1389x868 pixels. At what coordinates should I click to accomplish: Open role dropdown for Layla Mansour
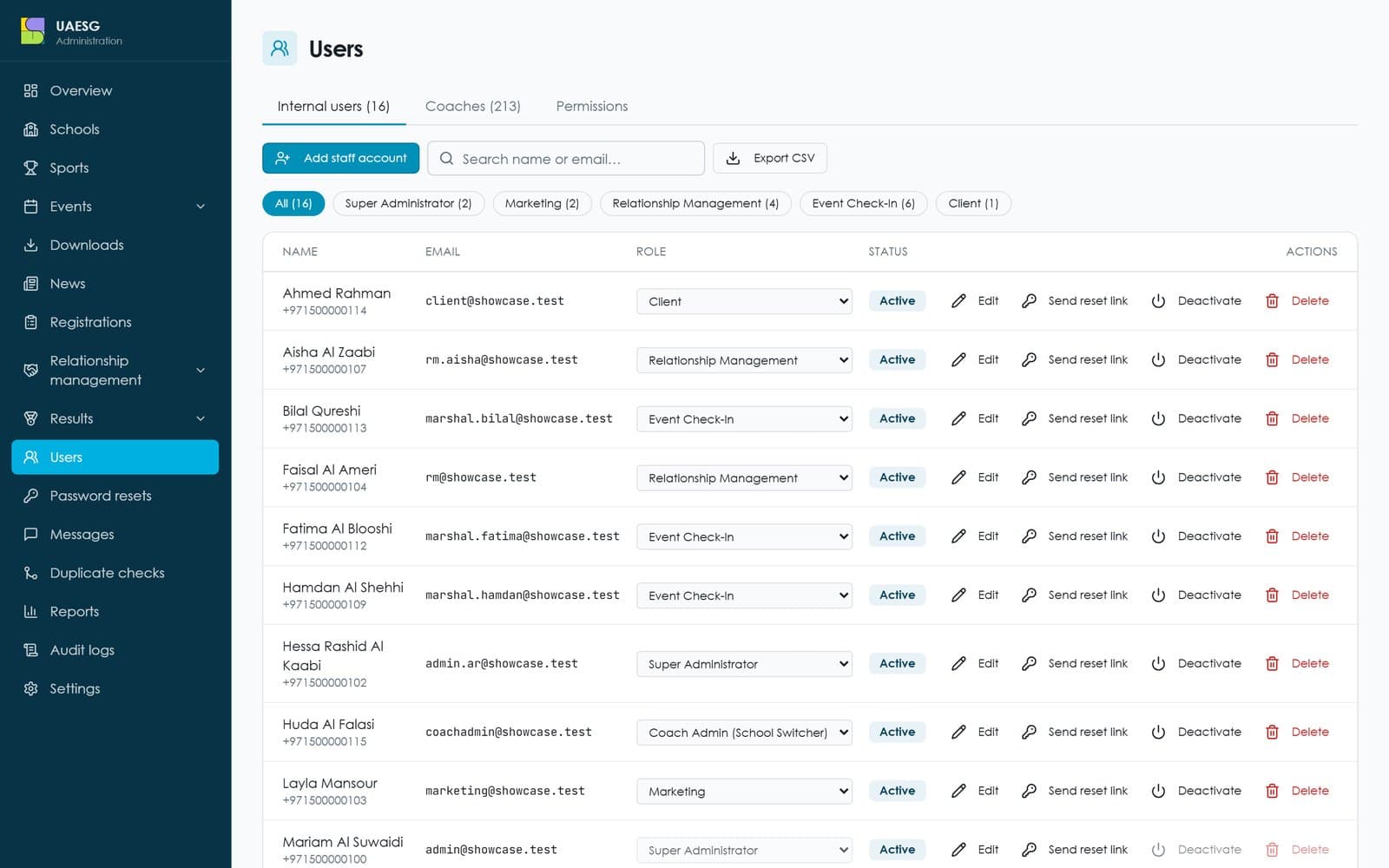744,792
